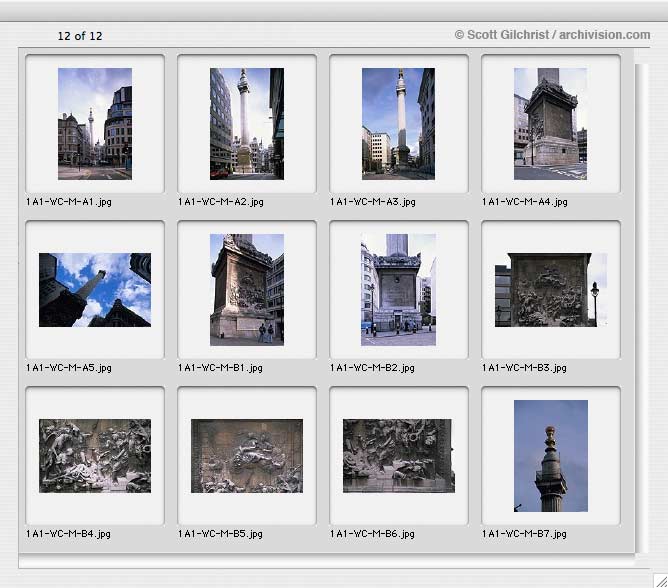This screenshot has width=668, height=588.
Task: Pick thumbnail 1A1-WC-M-B1.jpg base corner
Action: [x=247, y=290]
